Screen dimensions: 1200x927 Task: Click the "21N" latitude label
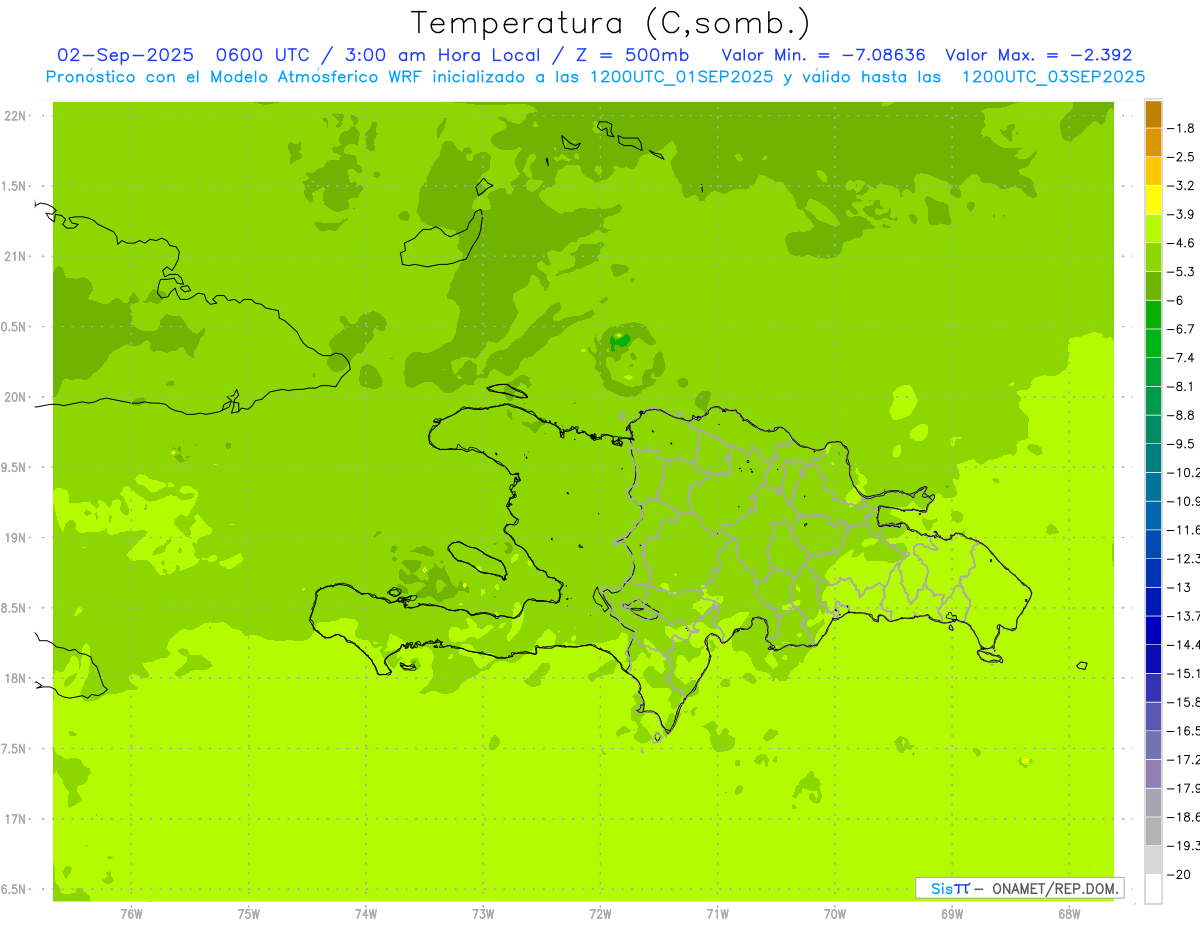[16, 256]
